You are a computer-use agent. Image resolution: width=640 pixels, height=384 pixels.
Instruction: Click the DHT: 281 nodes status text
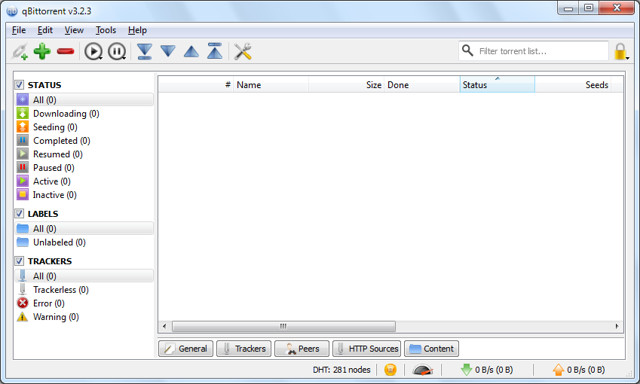(342, 370)
